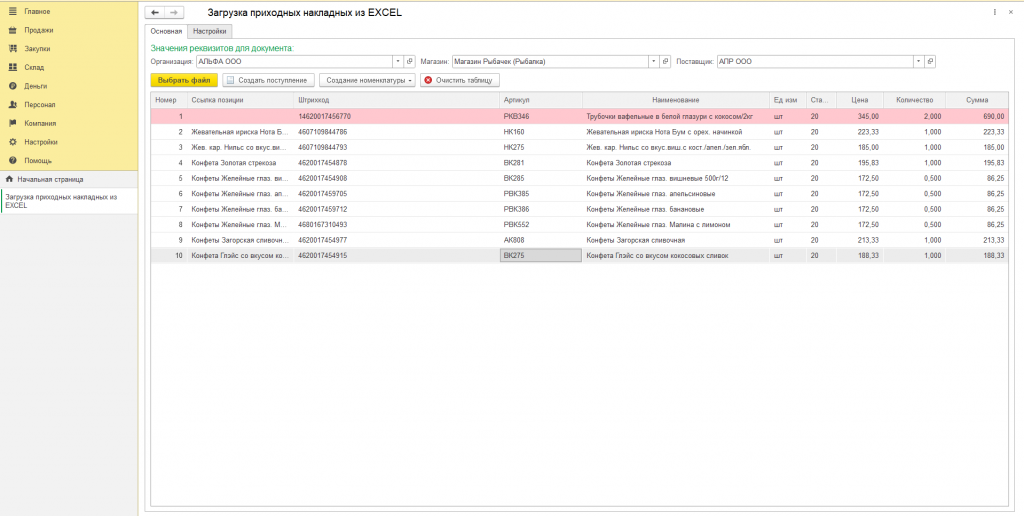This screenshot has width=1024, height=516.
Task: Open the Персонал section in sidebar
Action: point(40,104)
